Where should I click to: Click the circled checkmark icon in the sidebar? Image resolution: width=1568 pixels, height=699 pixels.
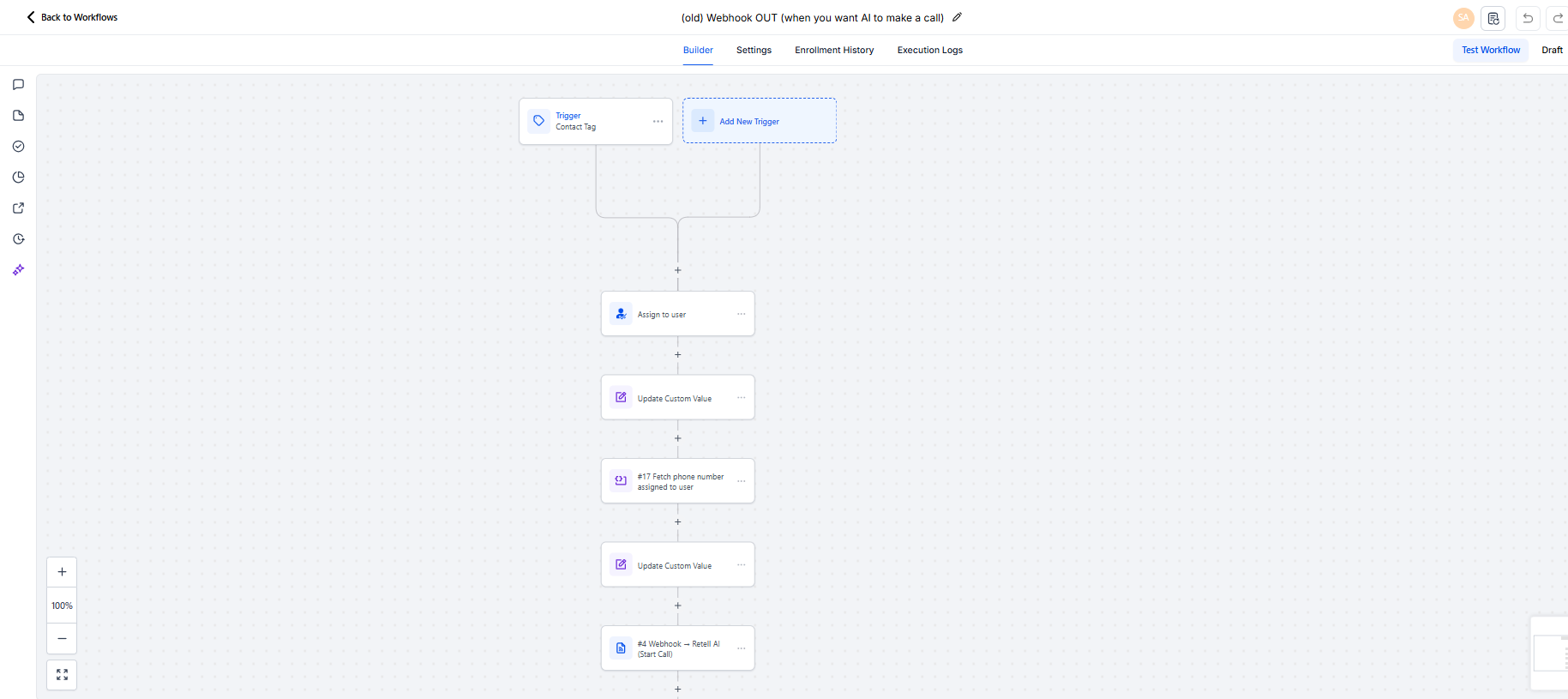tap(18, 147)
